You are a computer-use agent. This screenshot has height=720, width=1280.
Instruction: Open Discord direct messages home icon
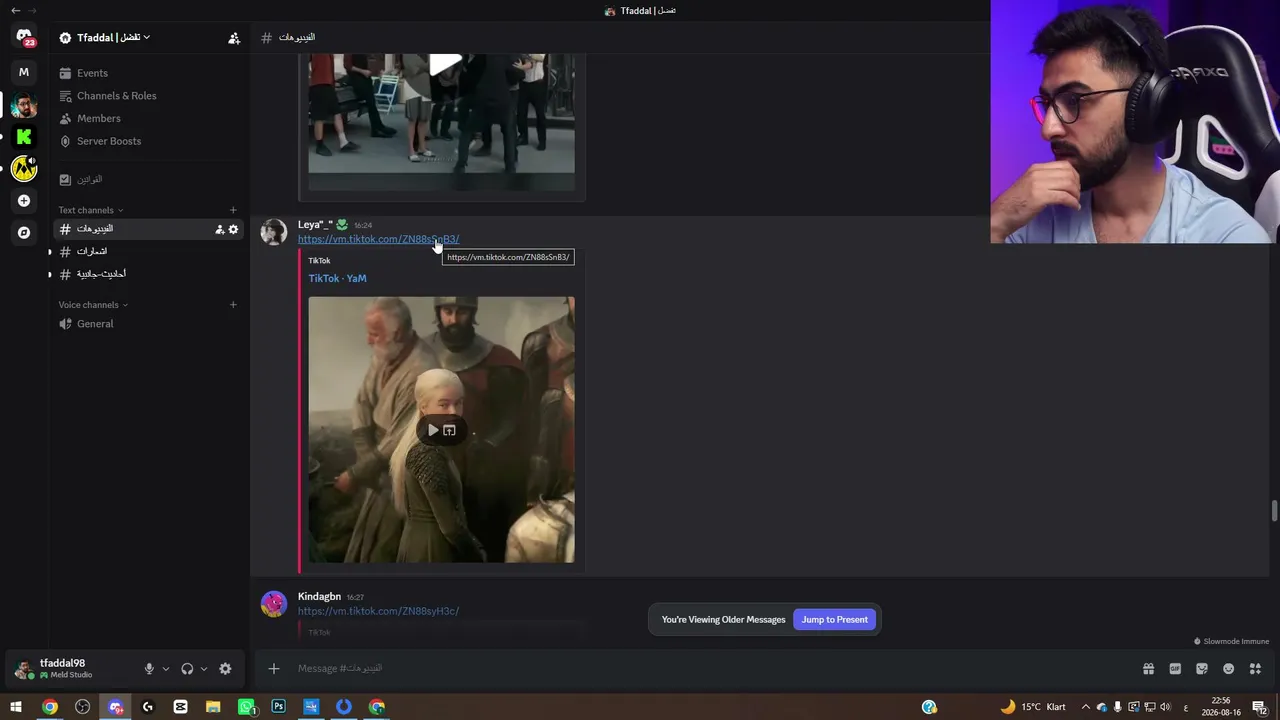[24, 37]
